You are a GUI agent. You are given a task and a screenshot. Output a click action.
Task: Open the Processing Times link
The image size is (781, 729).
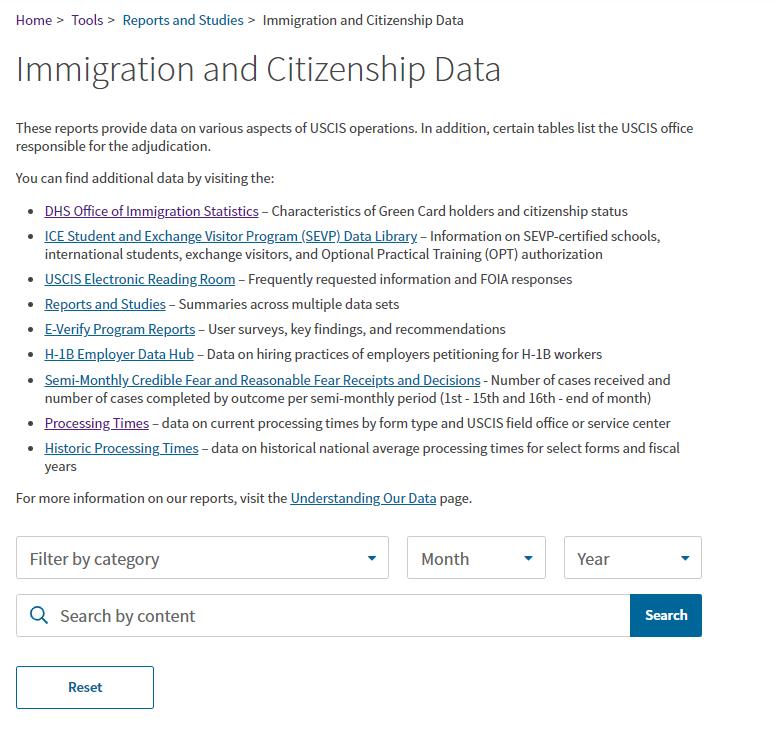[97, 423]
